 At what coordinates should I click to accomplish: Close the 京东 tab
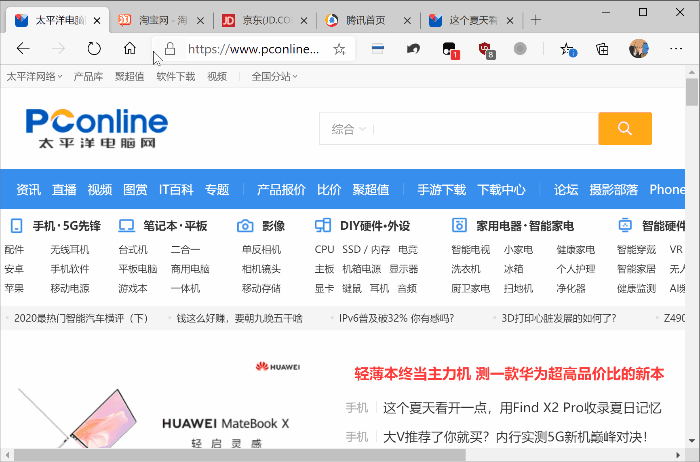click(x=304, y=21)
